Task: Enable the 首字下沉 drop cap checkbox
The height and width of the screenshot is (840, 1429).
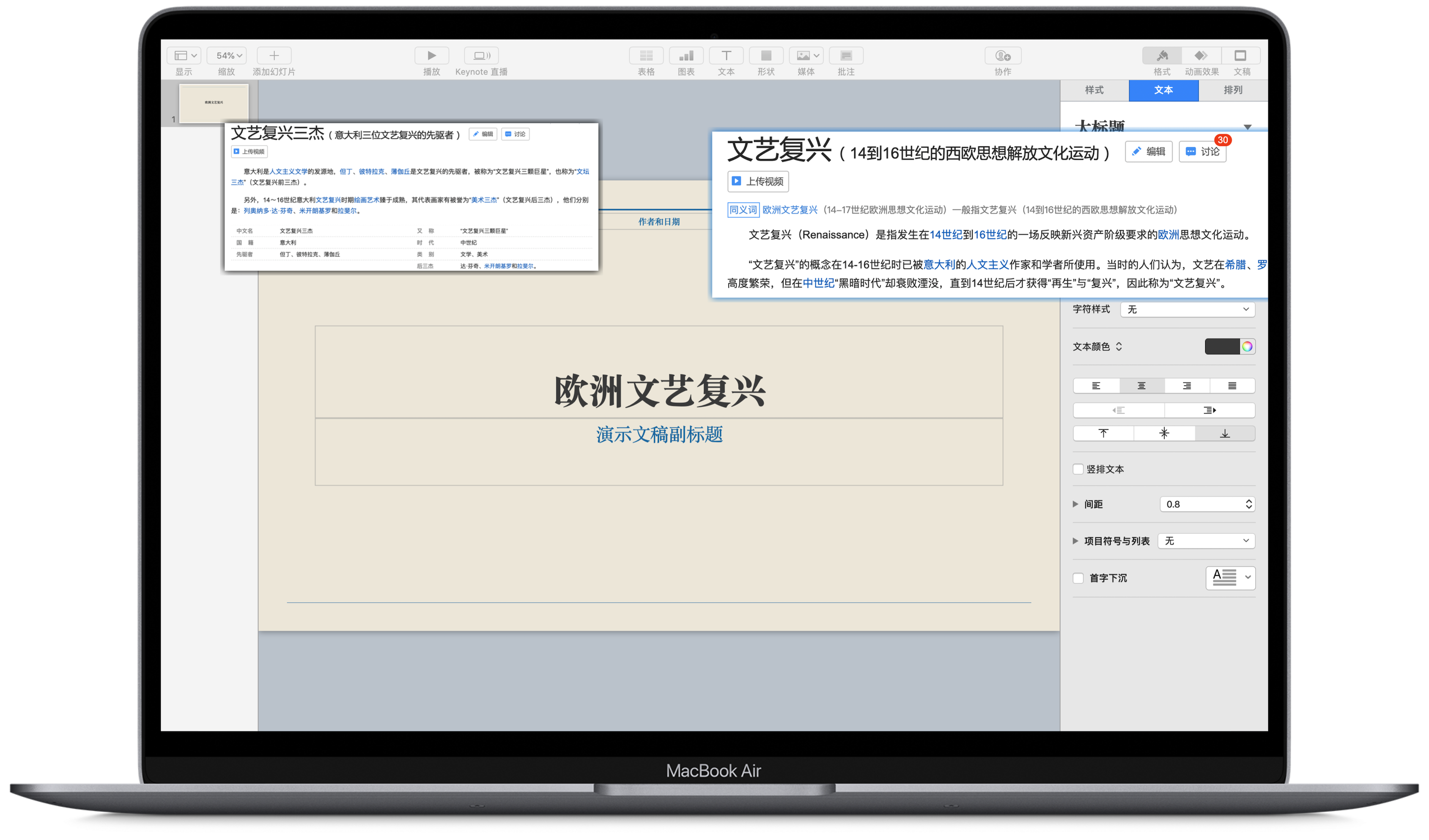Action: tap(1079, 578)
